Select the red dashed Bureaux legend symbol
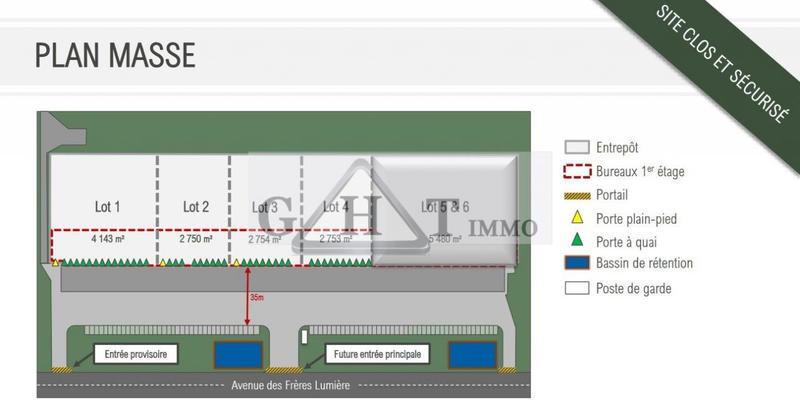This screenshot has height=406, width=800. (575, 171)
